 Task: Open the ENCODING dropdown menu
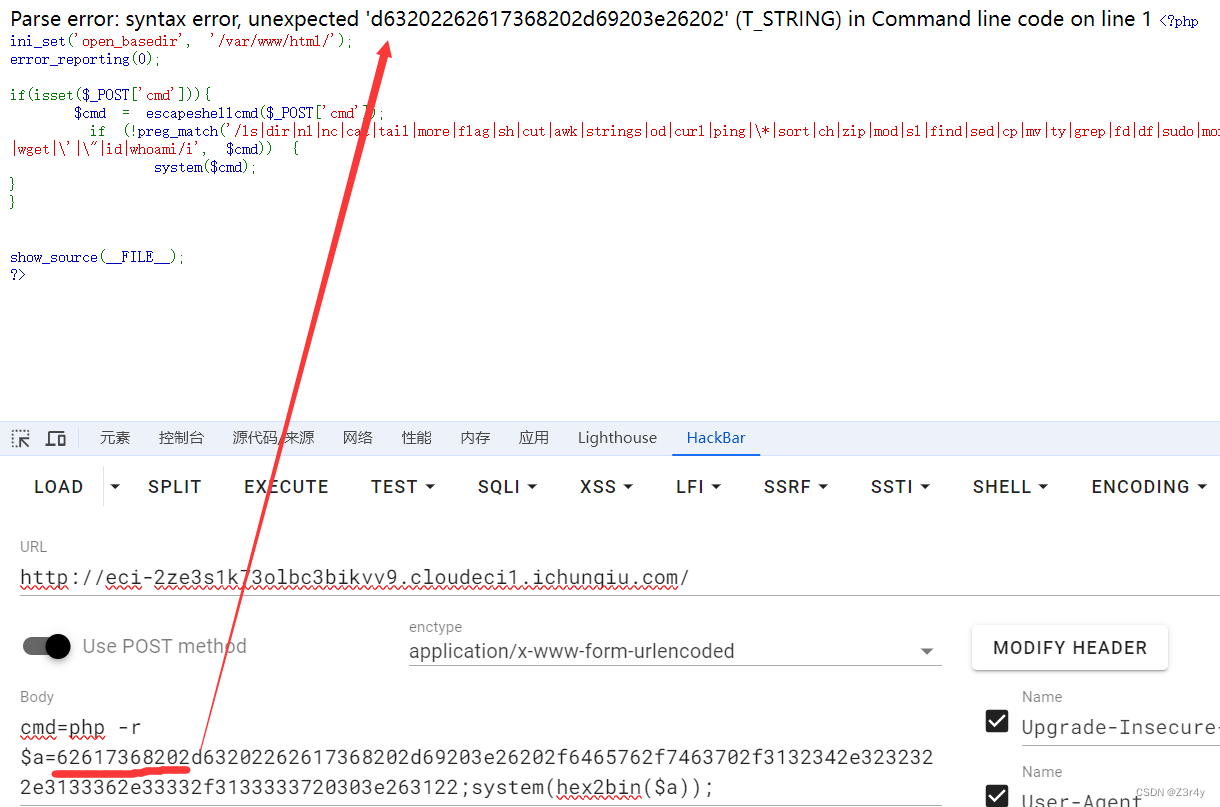pyautogui.click(x=1148, y=487)
